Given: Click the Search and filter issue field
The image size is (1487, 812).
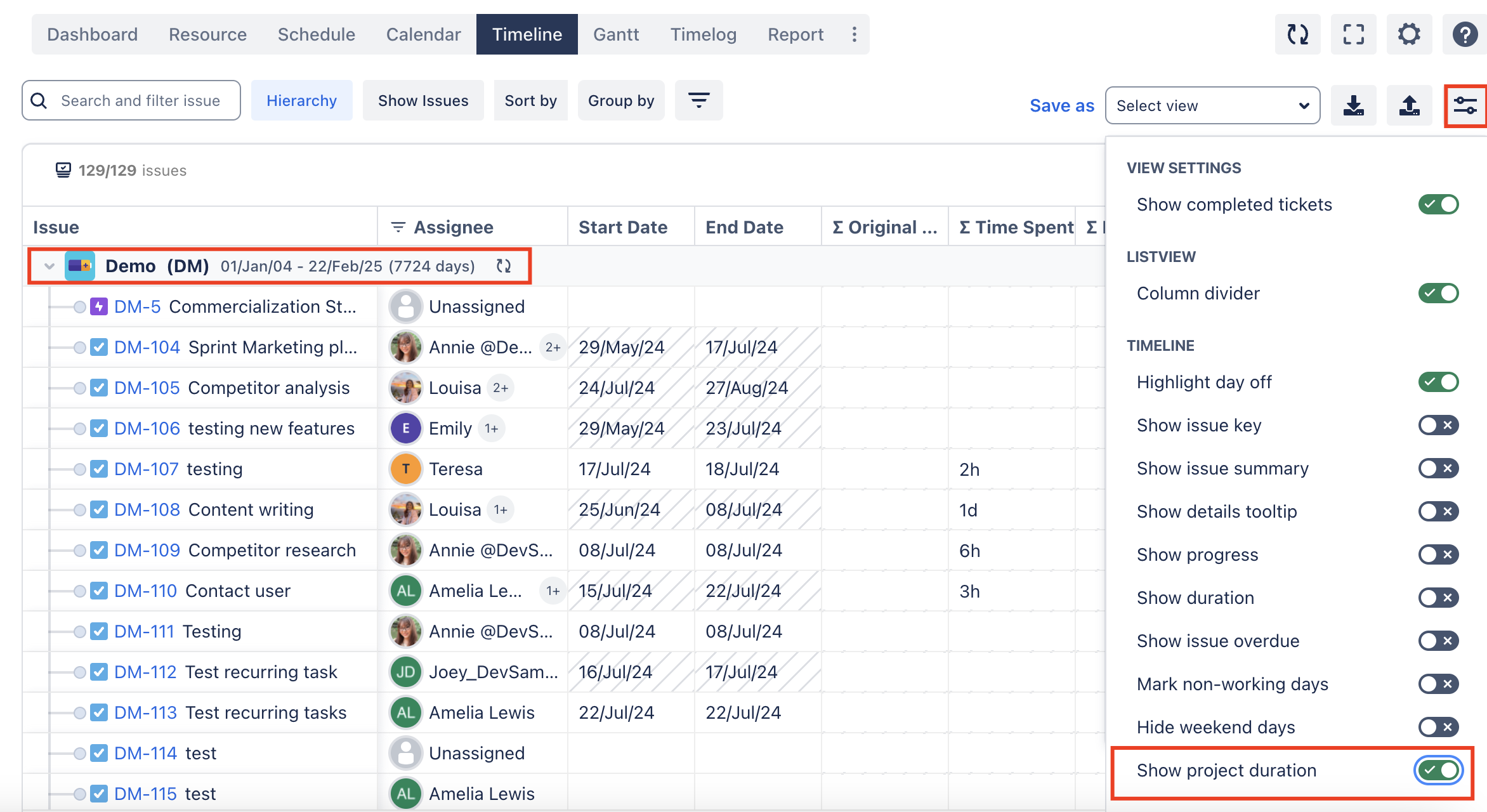Looking at the screenshot, I should click(140, 100).
